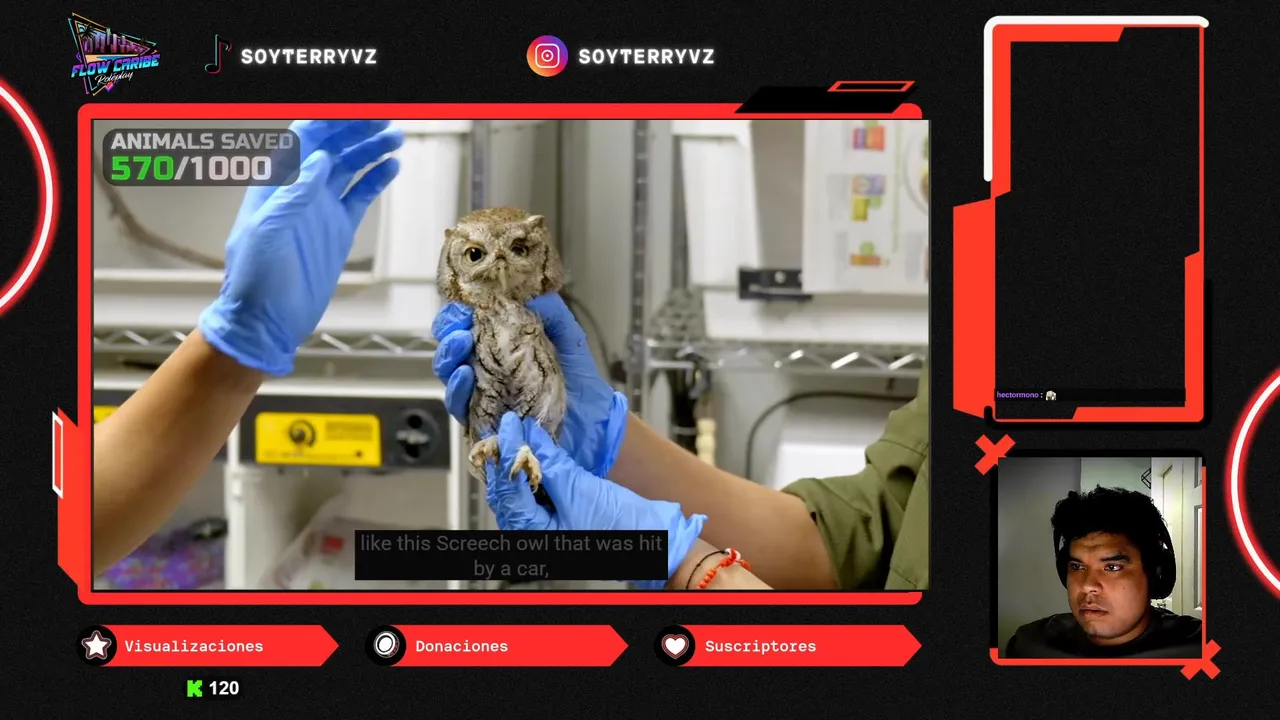Click the Instagram handle SOYTERRYVZ text
Viewport: 1280px width, 720px height.
pos(647,57)
